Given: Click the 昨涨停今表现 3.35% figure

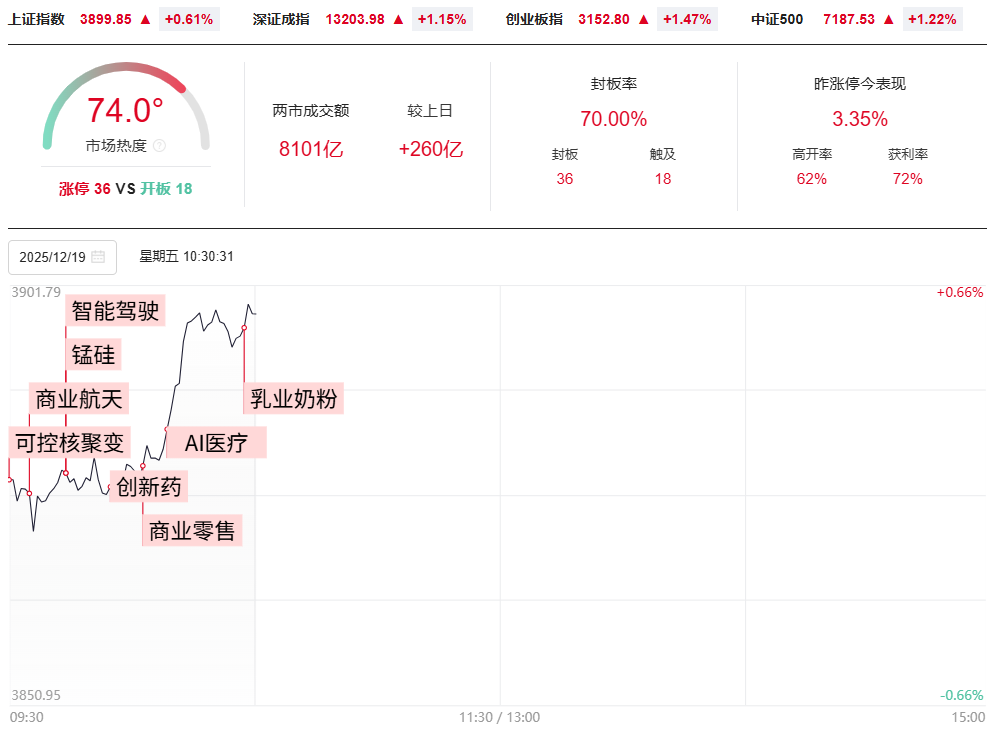Looking at the screenshot, I should 859,119.
